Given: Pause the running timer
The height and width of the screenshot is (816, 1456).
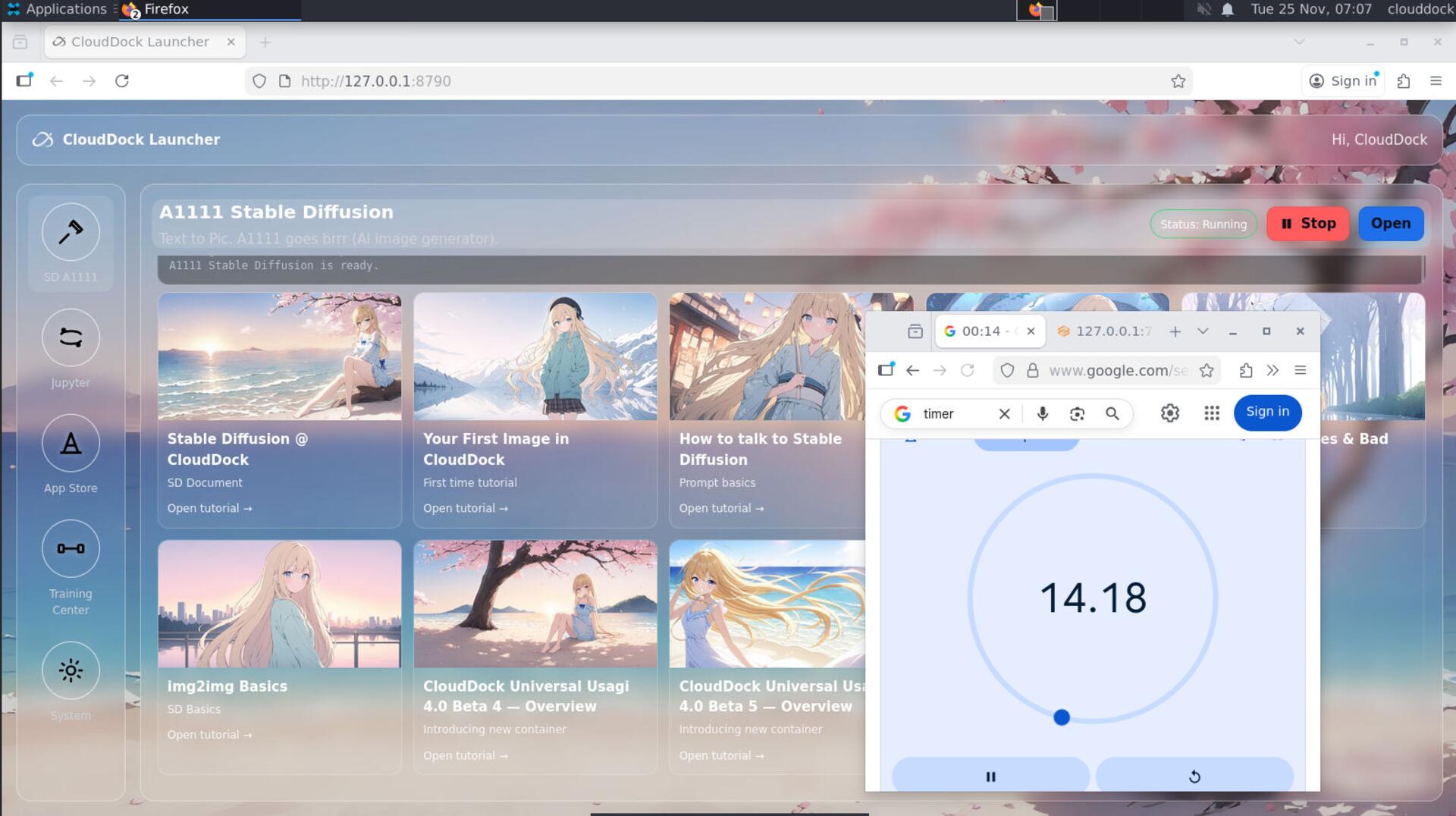Looking at the screenshot, I should coord(990,776).
